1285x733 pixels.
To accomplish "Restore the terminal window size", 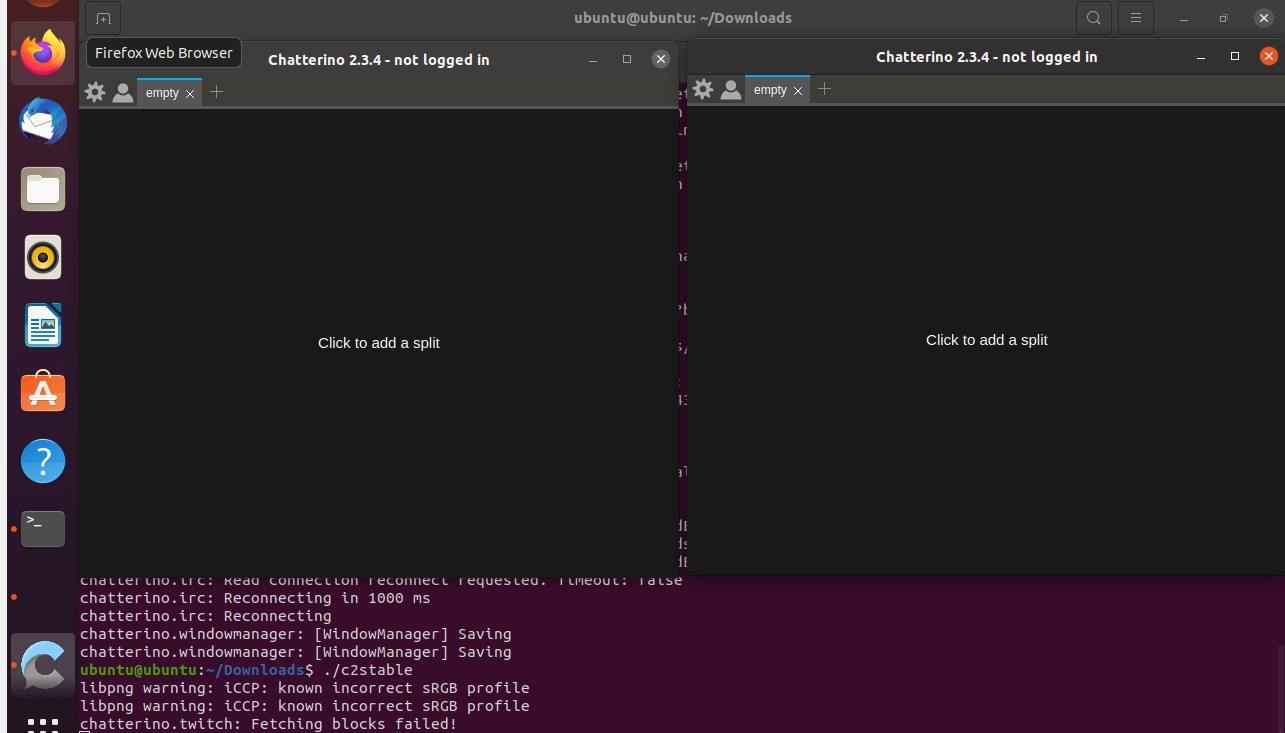I will coord(1224,18).
